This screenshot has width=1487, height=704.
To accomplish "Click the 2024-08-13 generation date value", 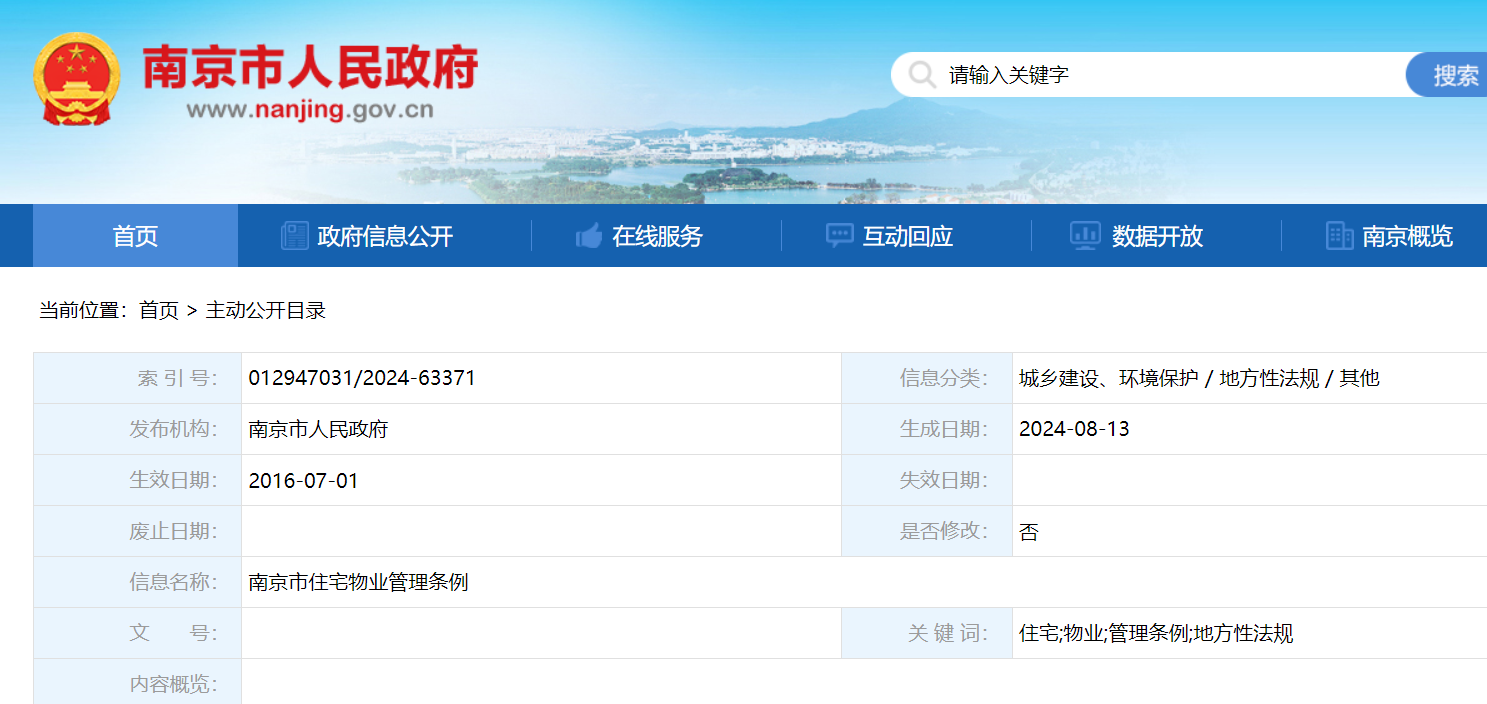I will (1074, 429).
